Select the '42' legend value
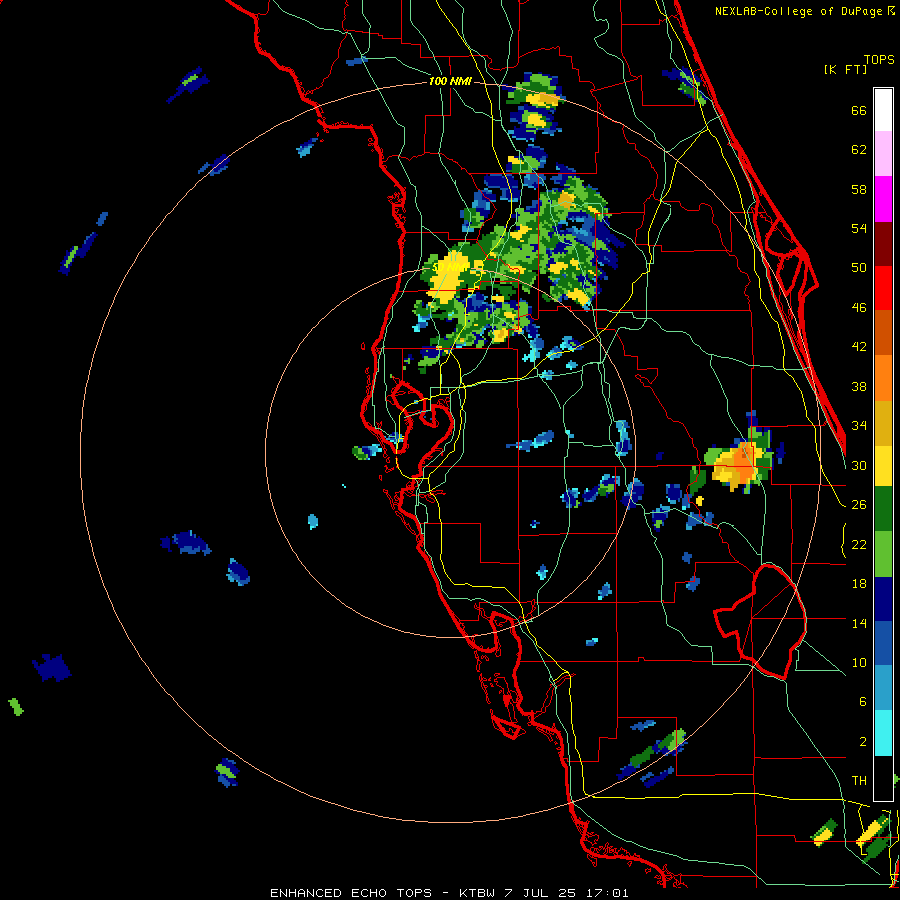The width and height of the screenshot is (900, 900). 859,347
